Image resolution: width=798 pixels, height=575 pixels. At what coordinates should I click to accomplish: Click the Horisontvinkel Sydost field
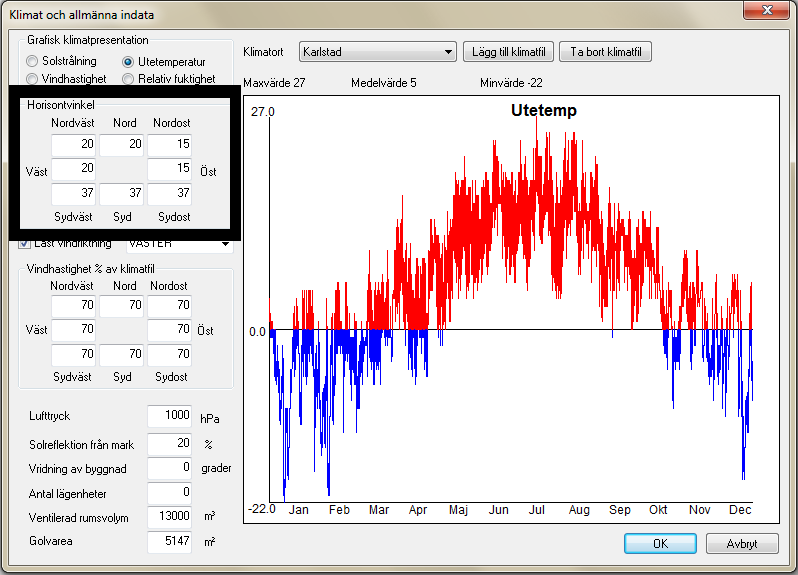pos(169,194)
